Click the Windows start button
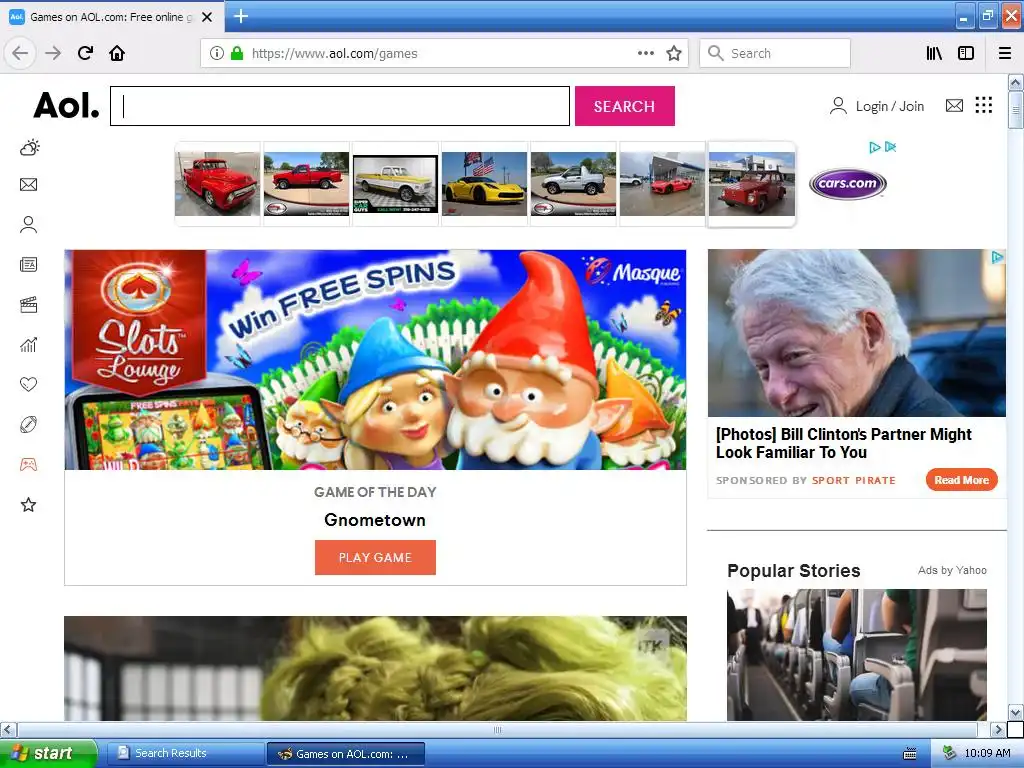1024x768 pixels. (48, 753)
